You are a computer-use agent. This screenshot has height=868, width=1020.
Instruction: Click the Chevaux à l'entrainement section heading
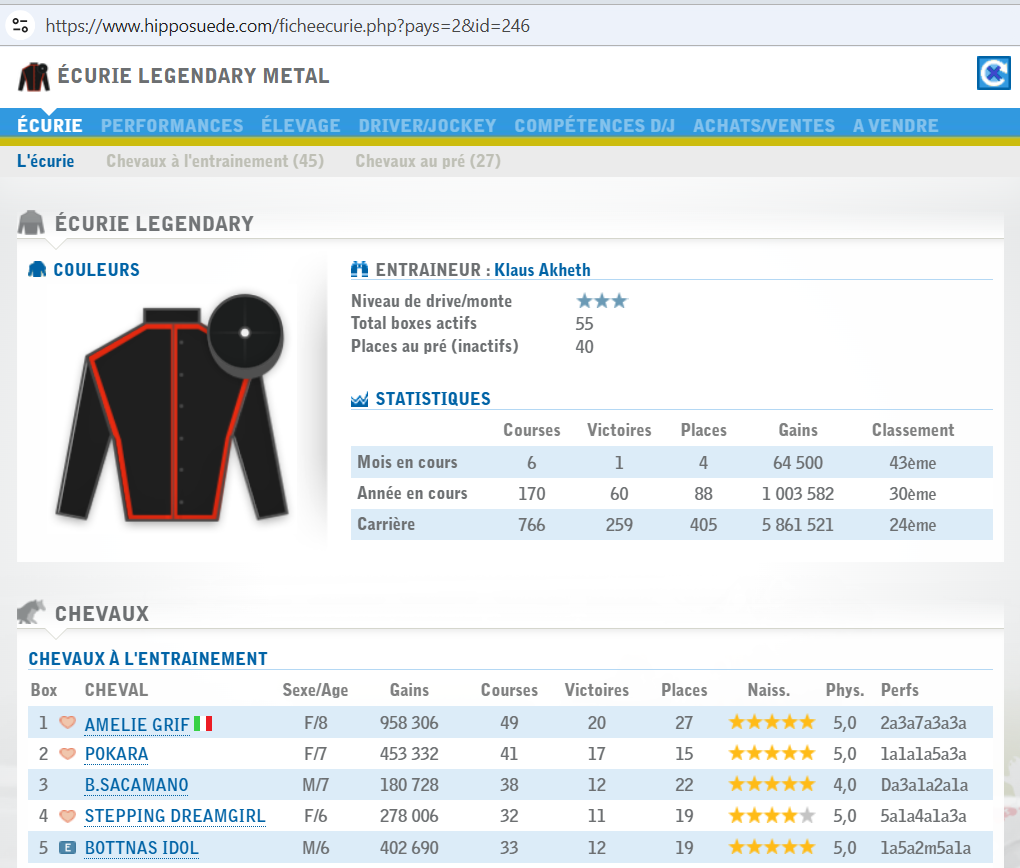(x=148, y=658)
